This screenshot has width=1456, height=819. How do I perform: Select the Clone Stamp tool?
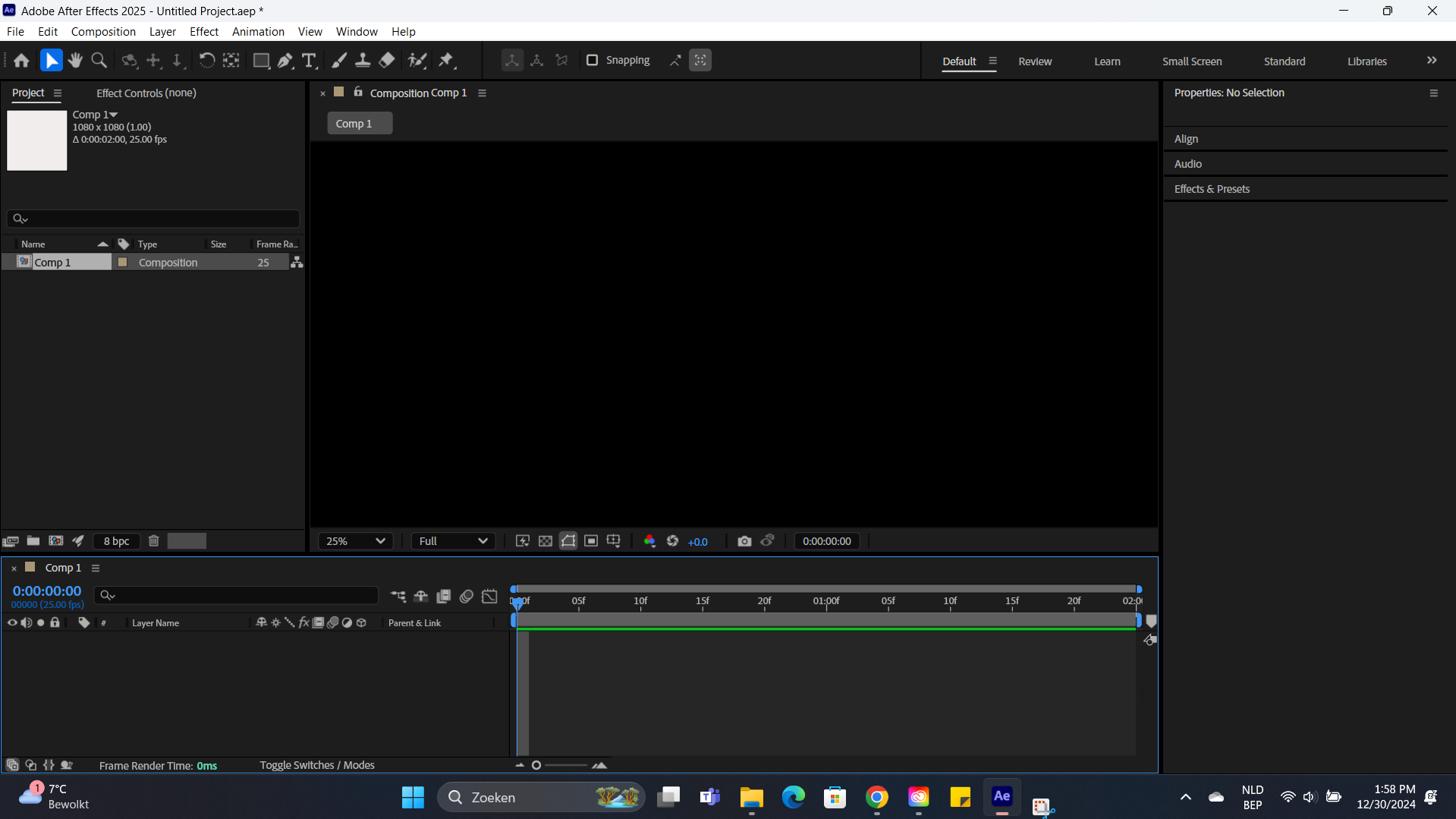coord(363,60)
